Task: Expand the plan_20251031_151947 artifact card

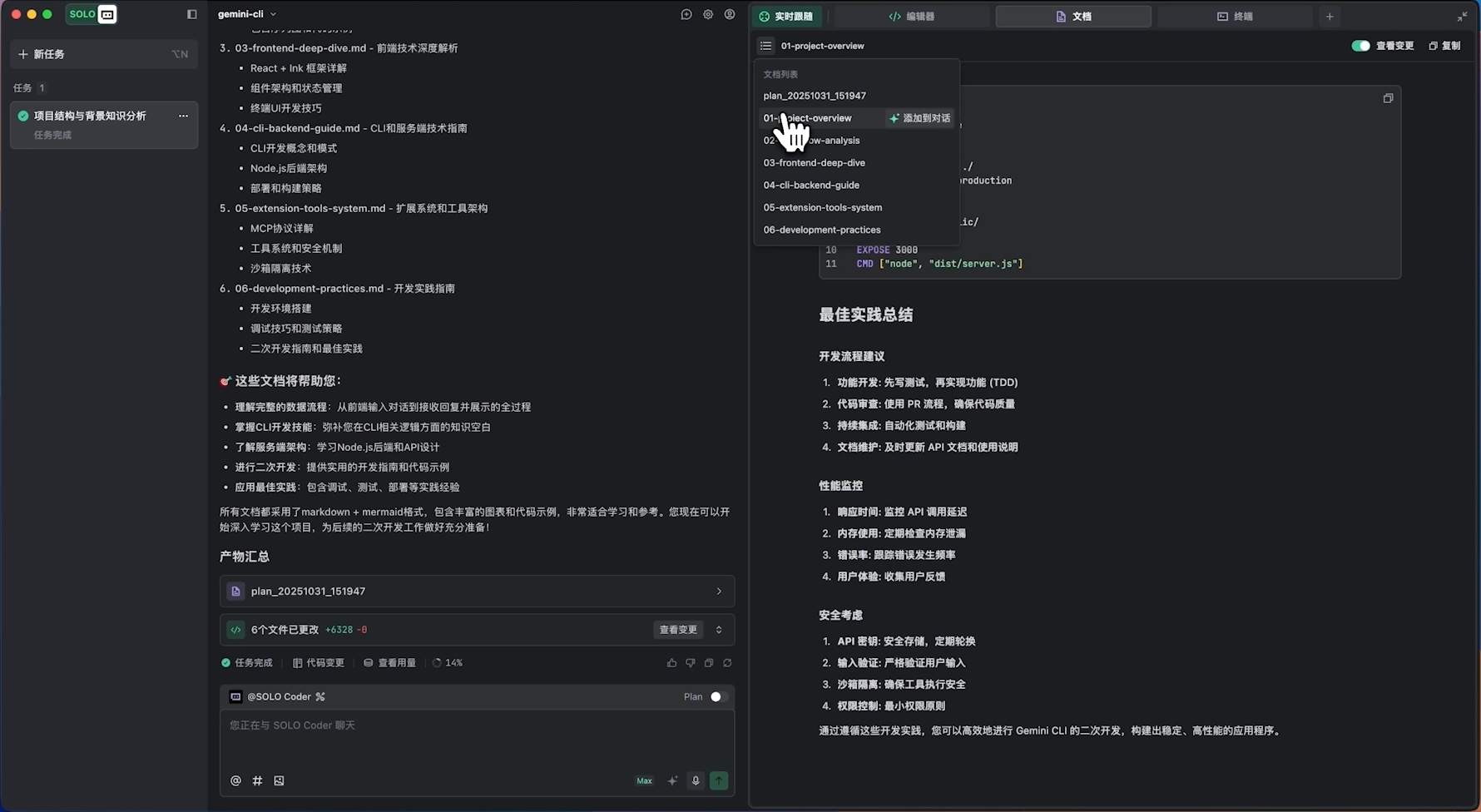Action: point(477,592)
